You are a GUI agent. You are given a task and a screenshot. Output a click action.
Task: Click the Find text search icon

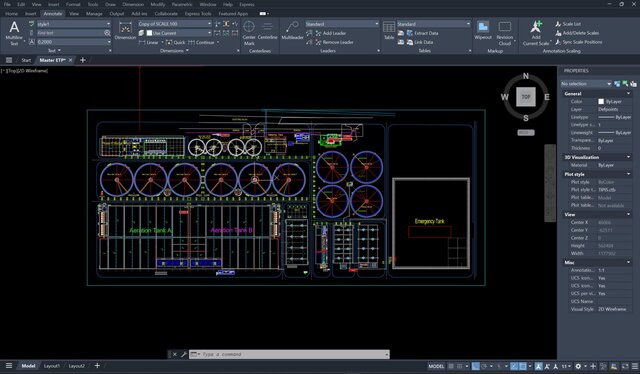pos(107,33)
